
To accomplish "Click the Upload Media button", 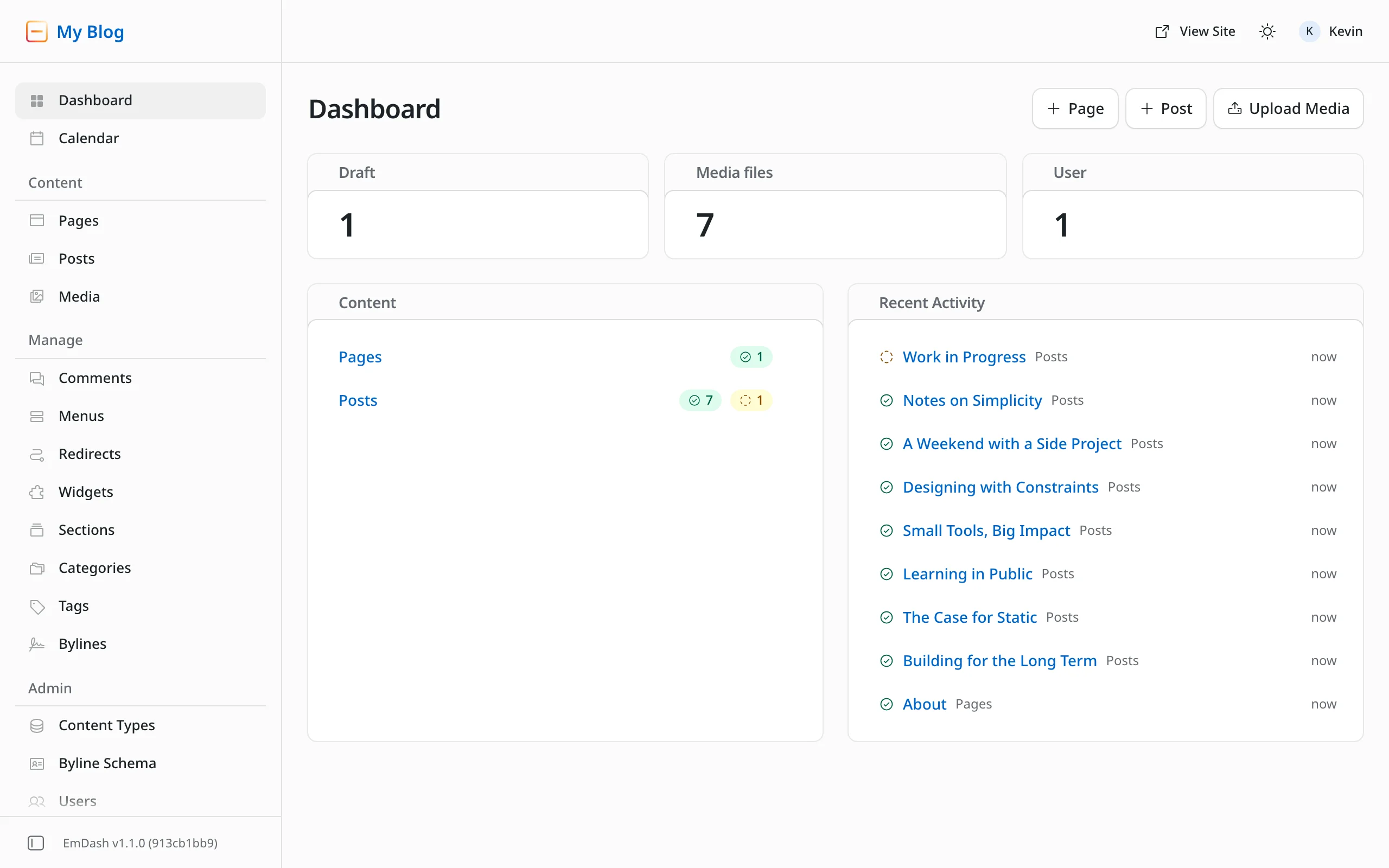I will click(1288, 108).
